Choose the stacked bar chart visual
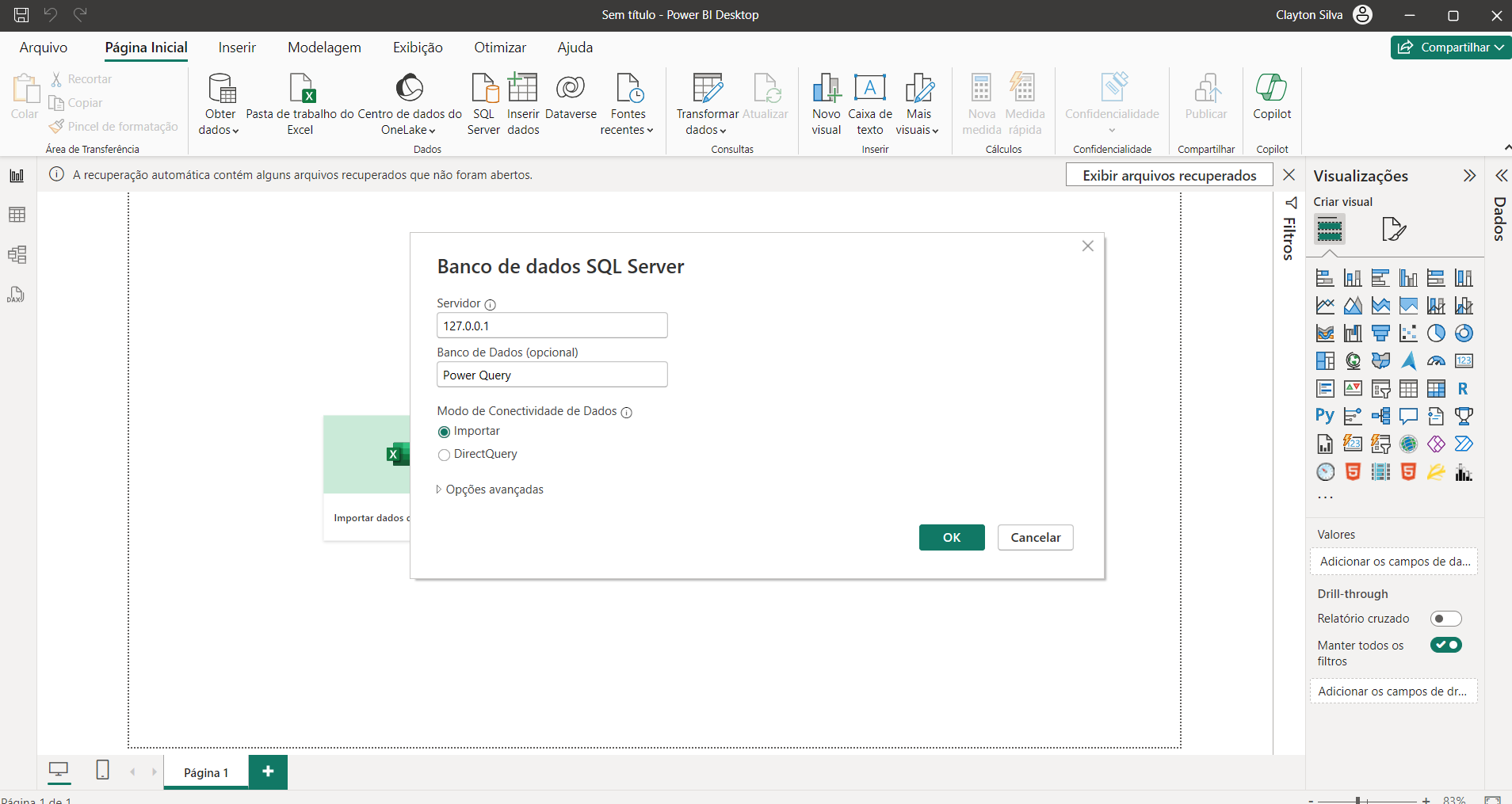The width and height of the screenshot is (1512, 804). 1325,278
